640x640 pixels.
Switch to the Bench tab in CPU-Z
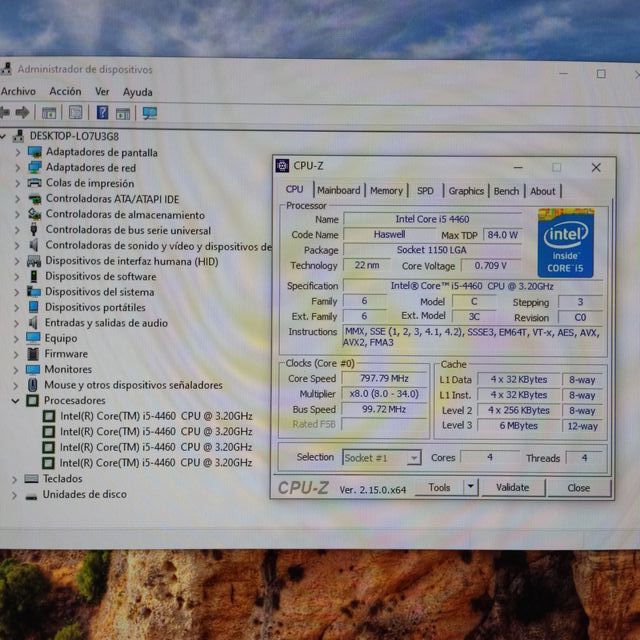pos(506,191)
